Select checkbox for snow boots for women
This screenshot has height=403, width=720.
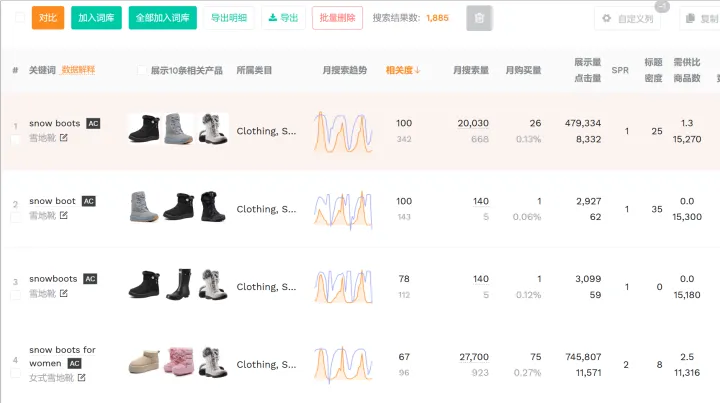point(16,374)
